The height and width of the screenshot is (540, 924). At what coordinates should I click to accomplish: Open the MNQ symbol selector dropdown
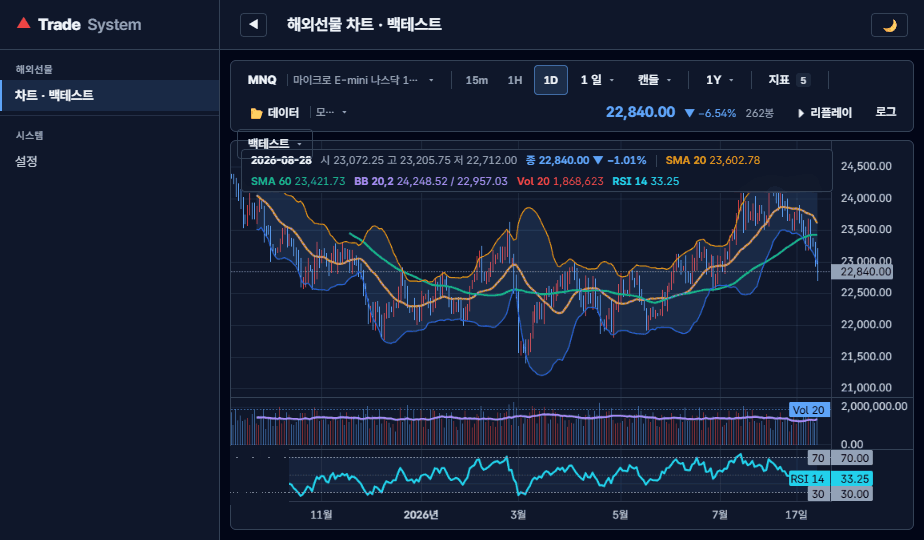tap(341, 80)
